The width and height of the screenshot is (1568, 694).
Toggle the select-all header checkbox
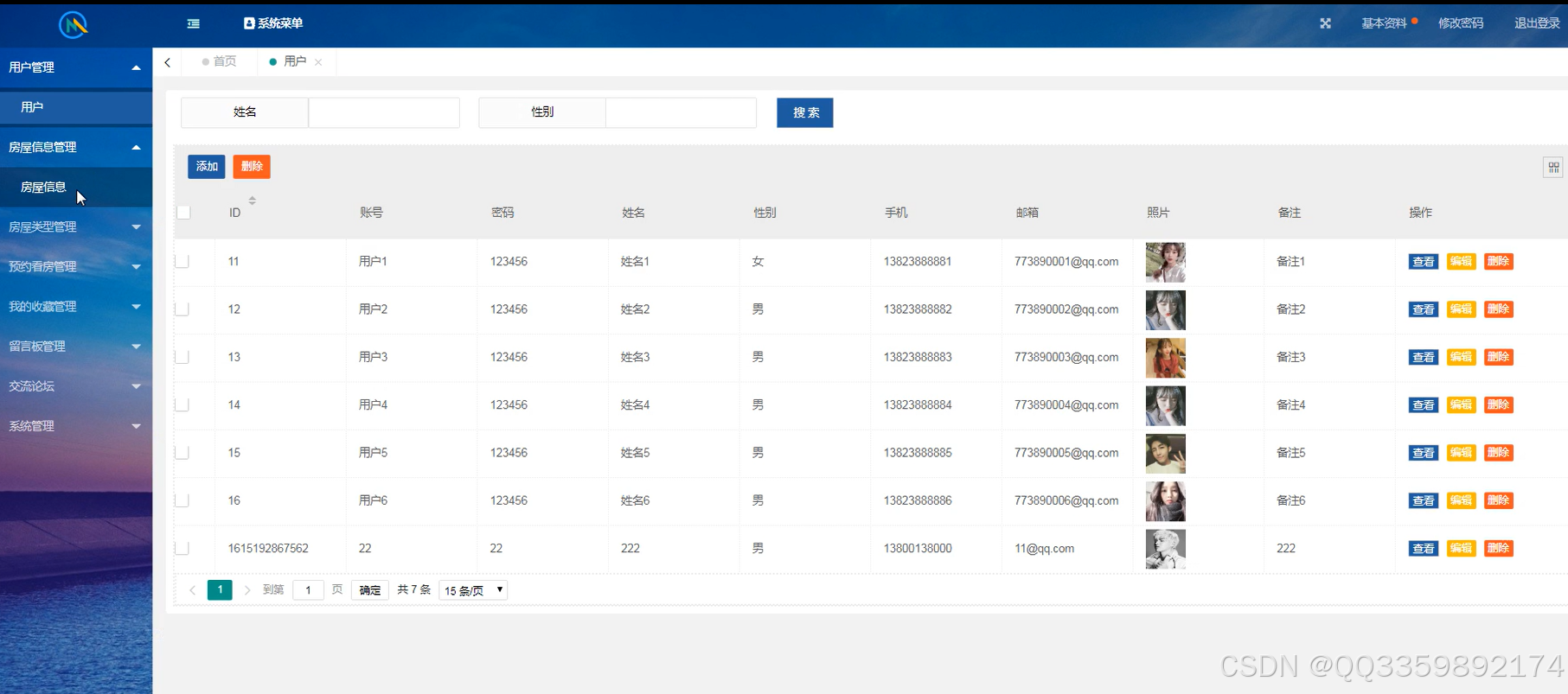183,213
